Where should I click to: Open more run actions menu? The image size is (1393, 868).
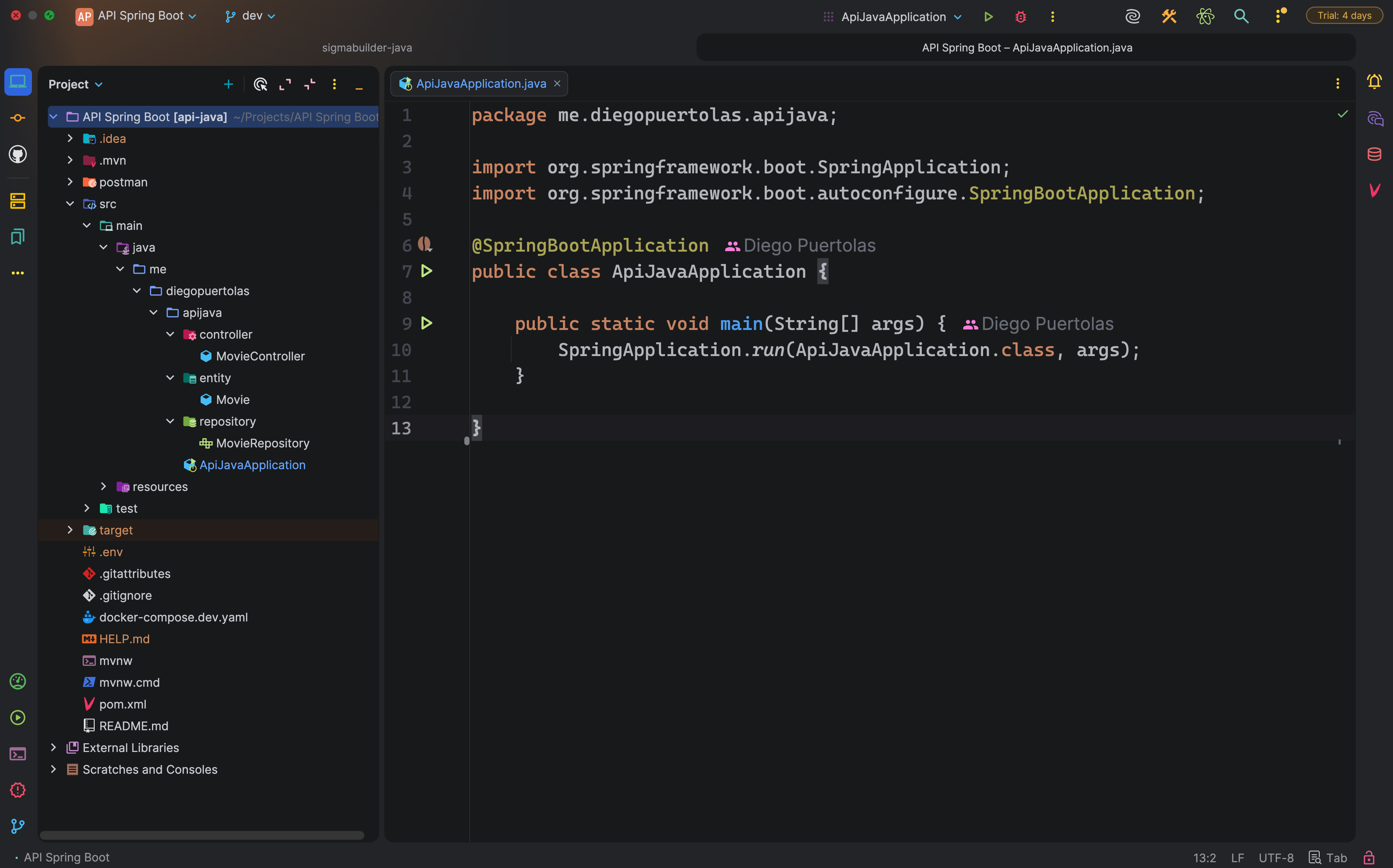tap(1052, 17)
